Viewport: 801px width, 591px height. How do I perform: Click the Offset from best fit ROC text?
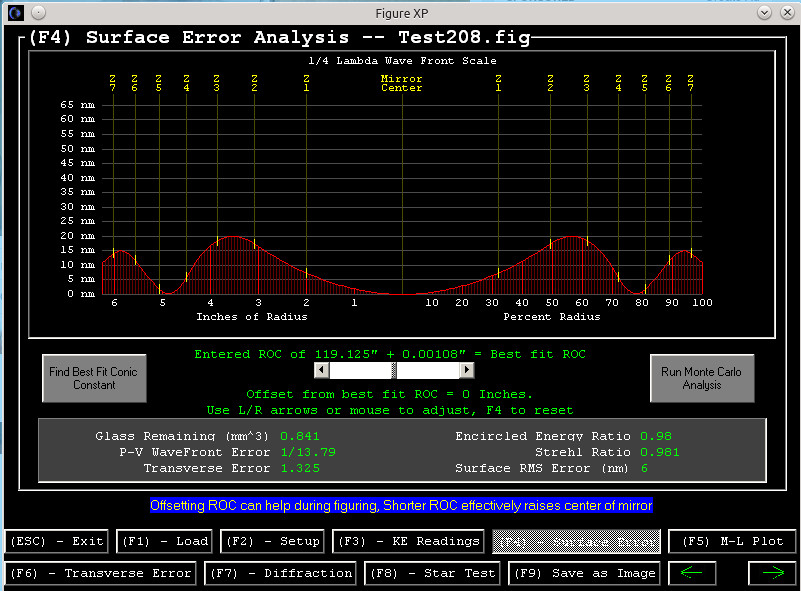[x=389, y=394]
